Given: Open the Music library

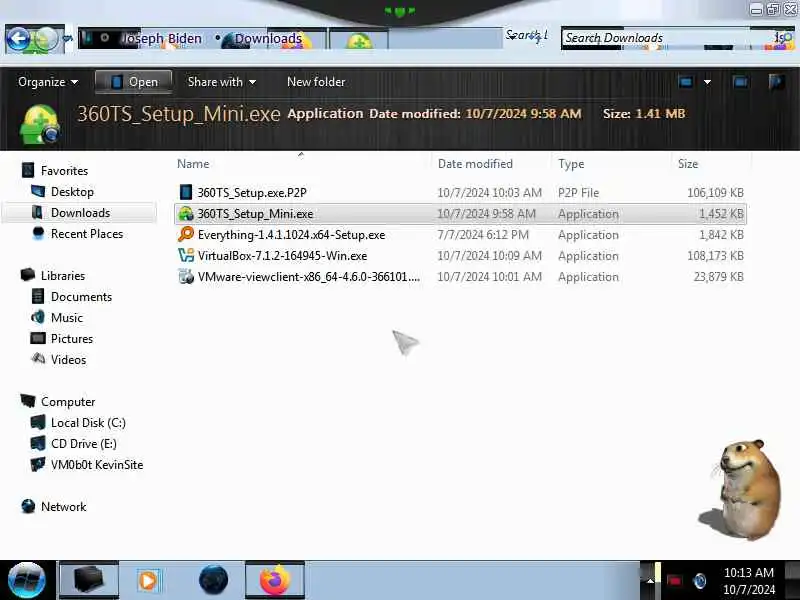Looking at the screenshot, I should click(66, 317).
